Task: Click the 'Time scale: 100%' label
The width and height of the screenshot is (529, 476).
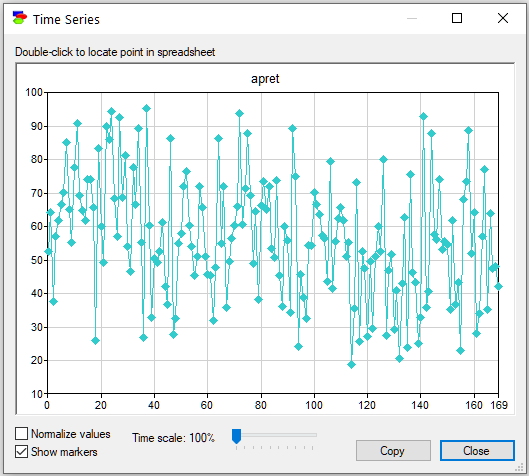Action: pyautogui.click(x=173, y=438)
